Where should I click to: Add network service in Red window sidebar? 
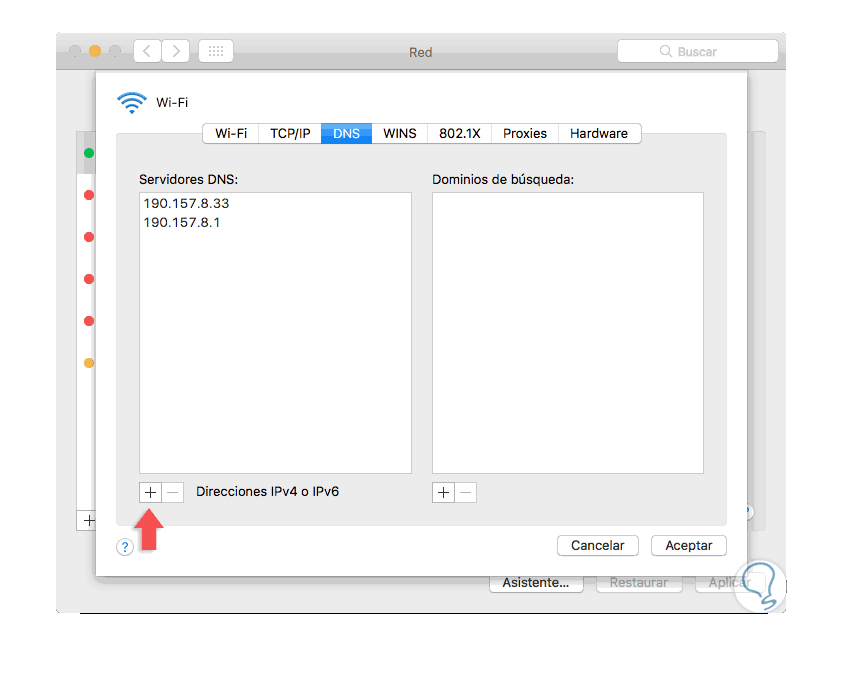pos(88,520)
